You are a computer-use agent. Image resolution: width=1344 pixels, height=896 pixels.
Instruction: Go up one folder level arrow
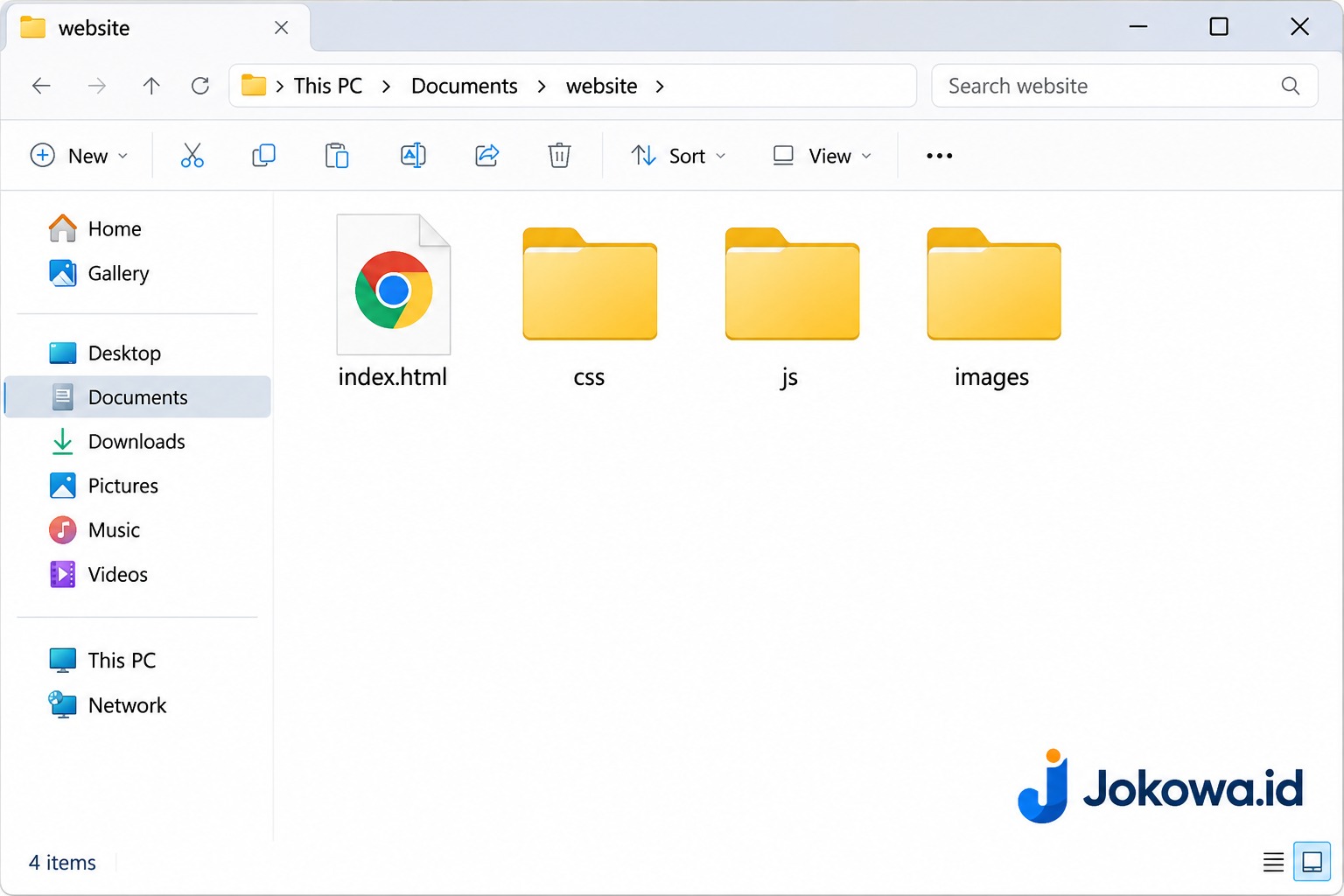coord(151,86)
